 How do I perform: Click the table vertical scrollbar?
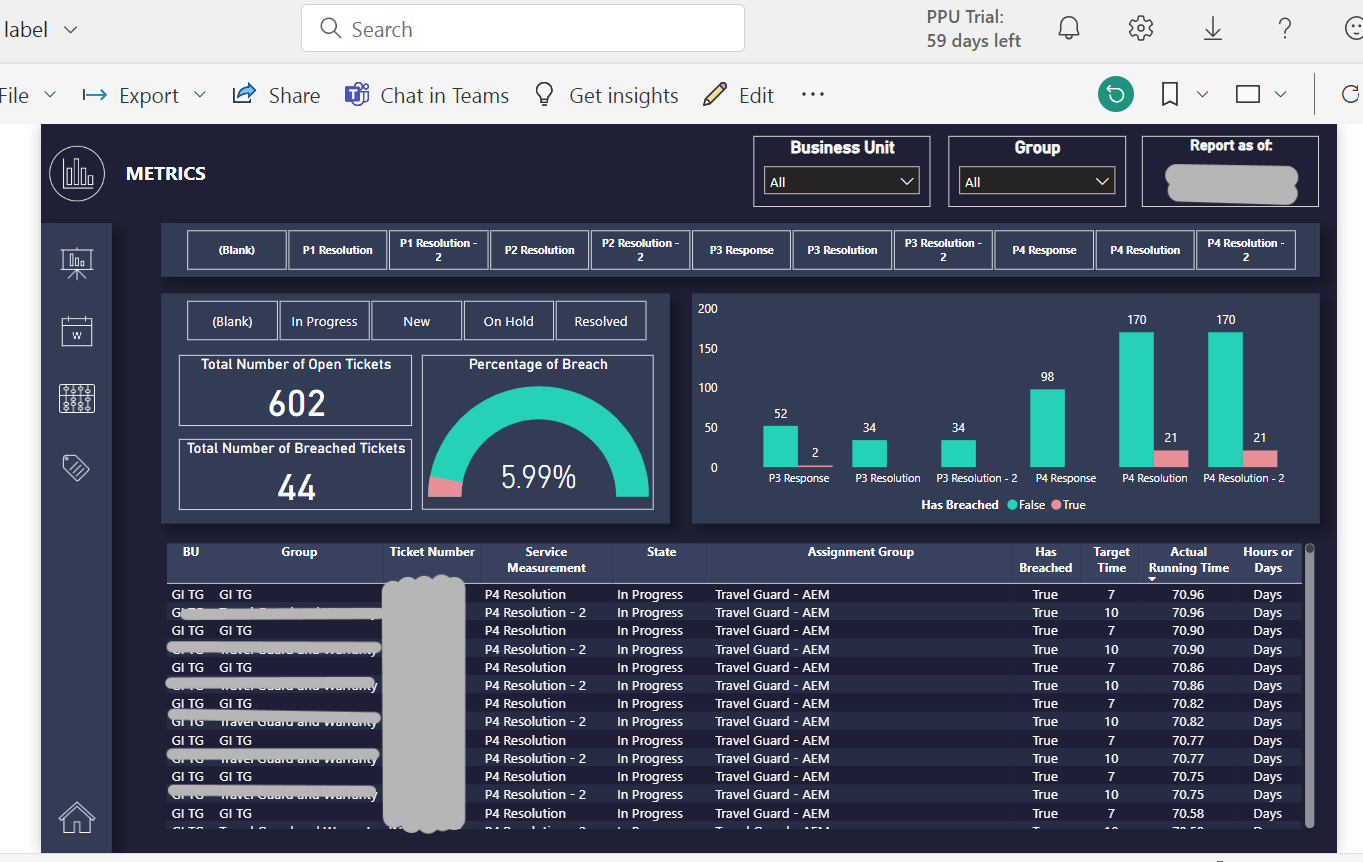coord(1309,684)
